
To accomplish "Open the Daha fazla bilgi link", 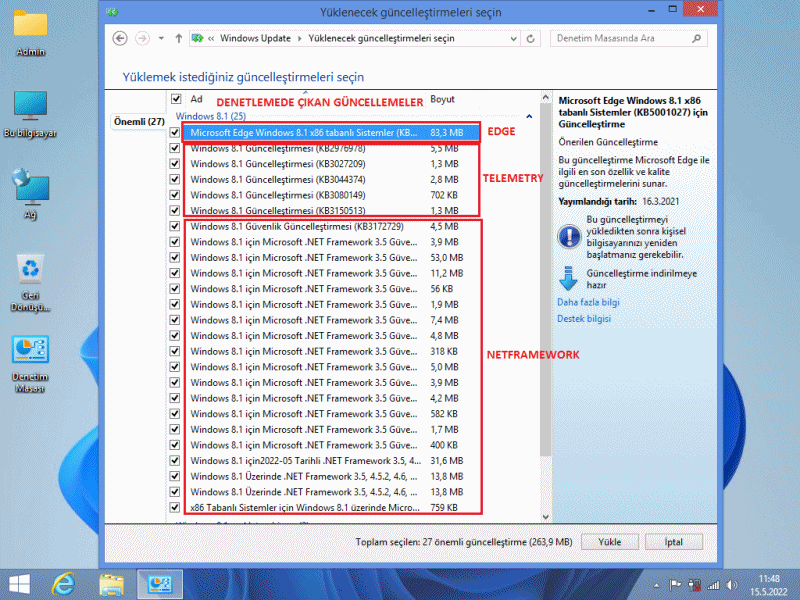I will (588, 302).
